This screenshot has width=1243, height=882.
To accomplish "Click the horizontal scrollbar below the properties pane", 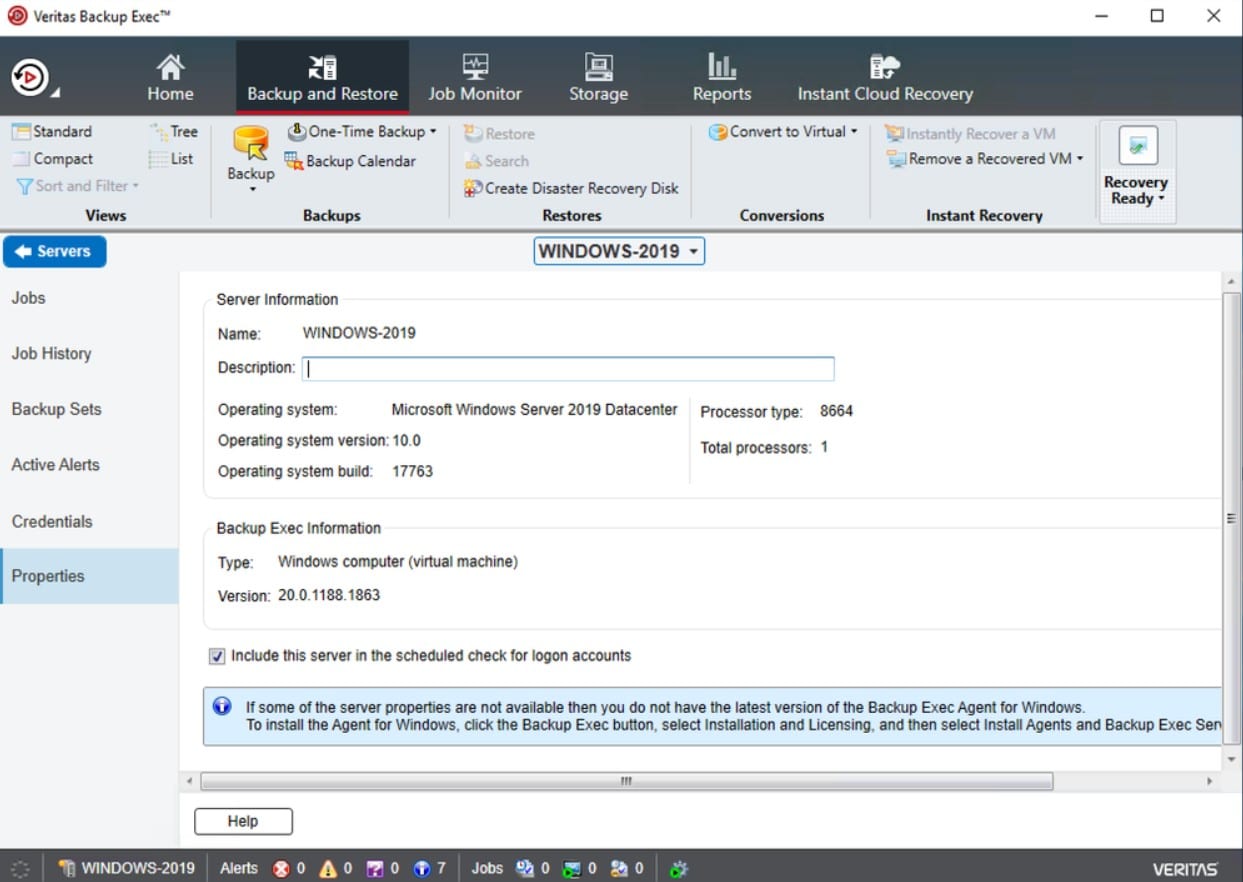I will click(x=624, y=781).
